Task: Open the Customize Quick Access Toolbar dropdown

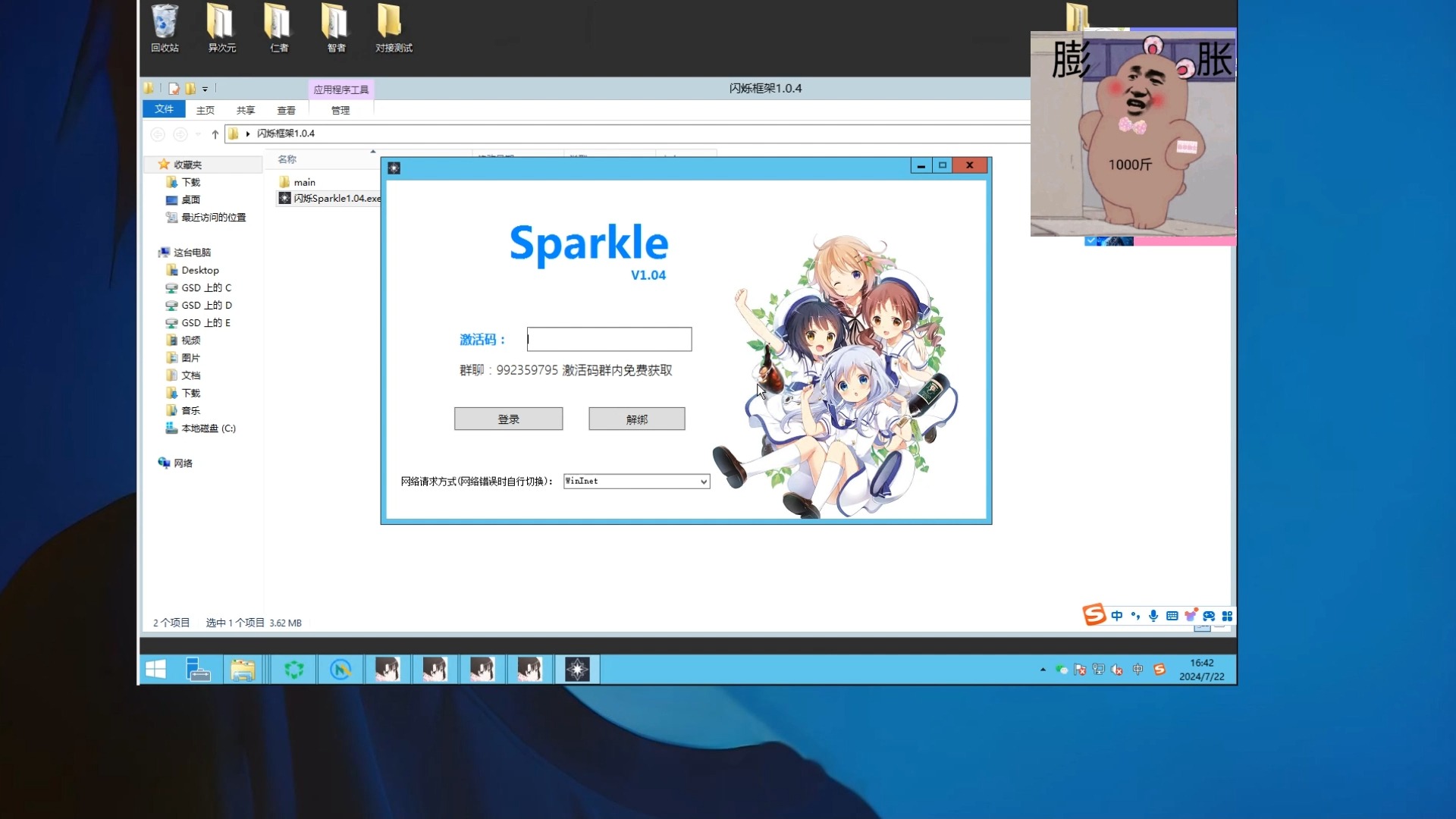Action: (205, 89)
